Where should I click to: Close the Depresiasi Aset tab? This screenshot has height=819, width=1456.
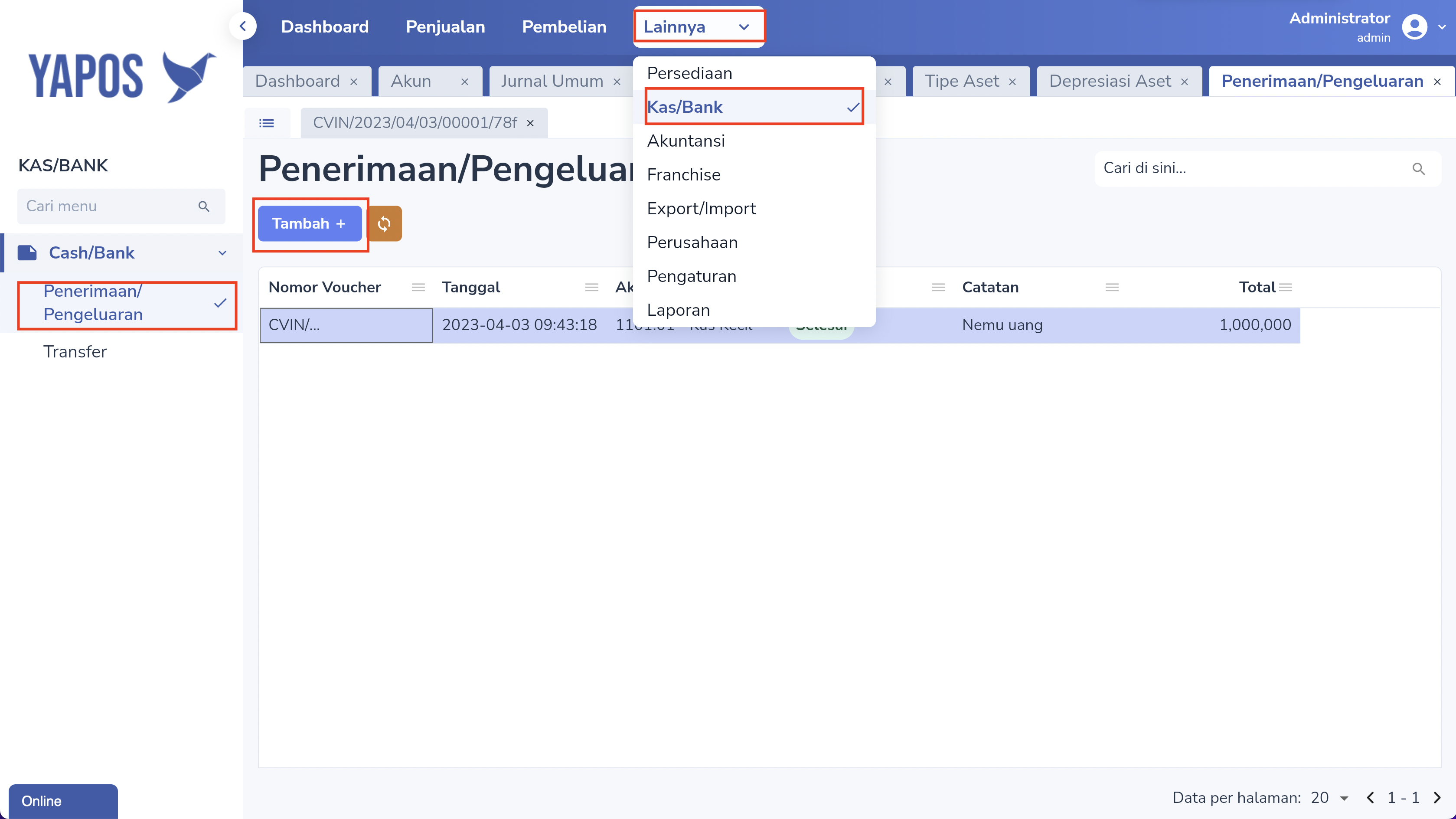point(1185,82)
